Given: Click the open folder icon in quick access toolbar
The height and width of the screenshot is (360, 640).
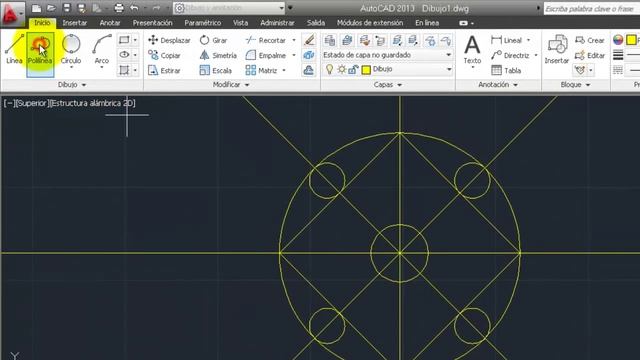Looking at the screenshot, I should (51, 8).
